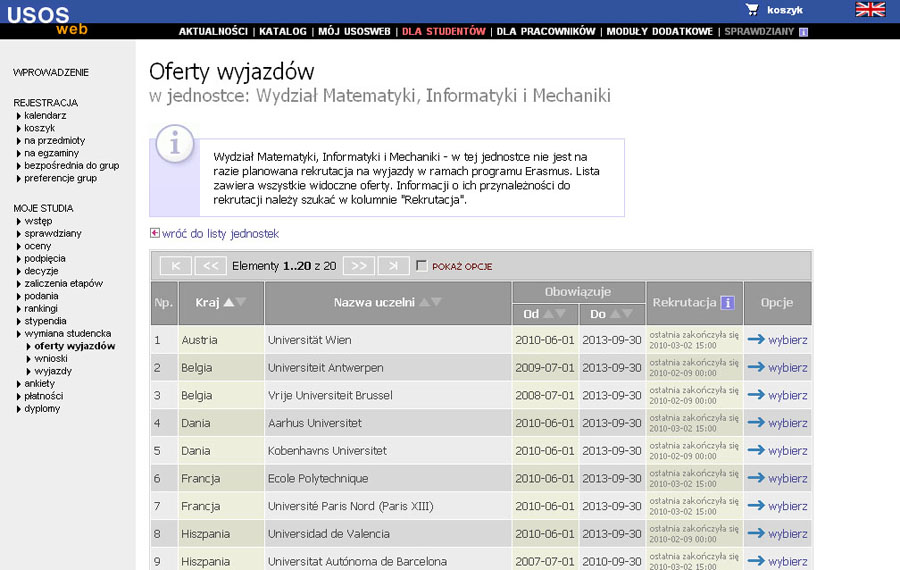The width and height of the screenshot is (900, 570).
Task: Go to previous page using double-arrow button
Action: 210,266
